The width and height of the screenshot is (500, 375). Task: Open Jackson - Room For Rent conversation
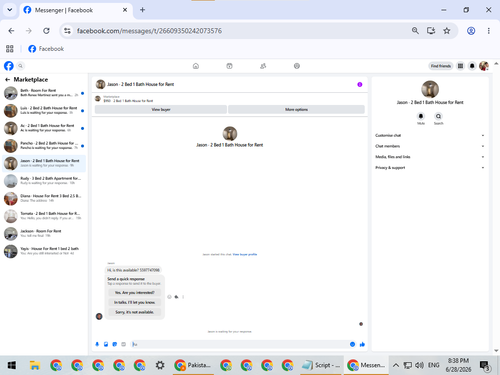tap(44, 234)
